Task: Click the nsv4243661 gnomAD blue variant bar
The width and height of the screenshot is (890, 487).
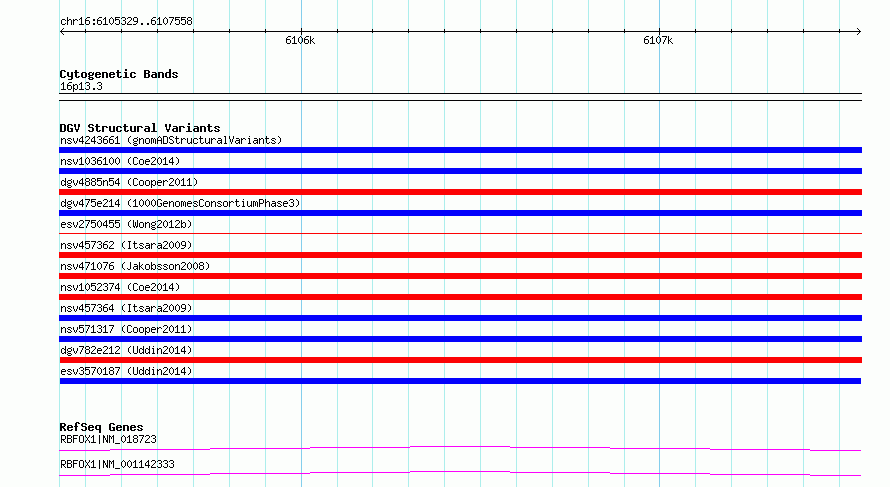Action: click(x=460, y=150)
